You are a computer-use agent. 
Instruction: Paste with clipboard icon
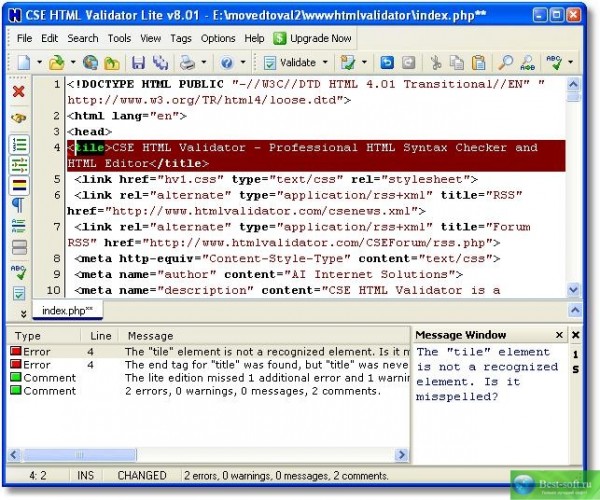[x=478, y=62]
